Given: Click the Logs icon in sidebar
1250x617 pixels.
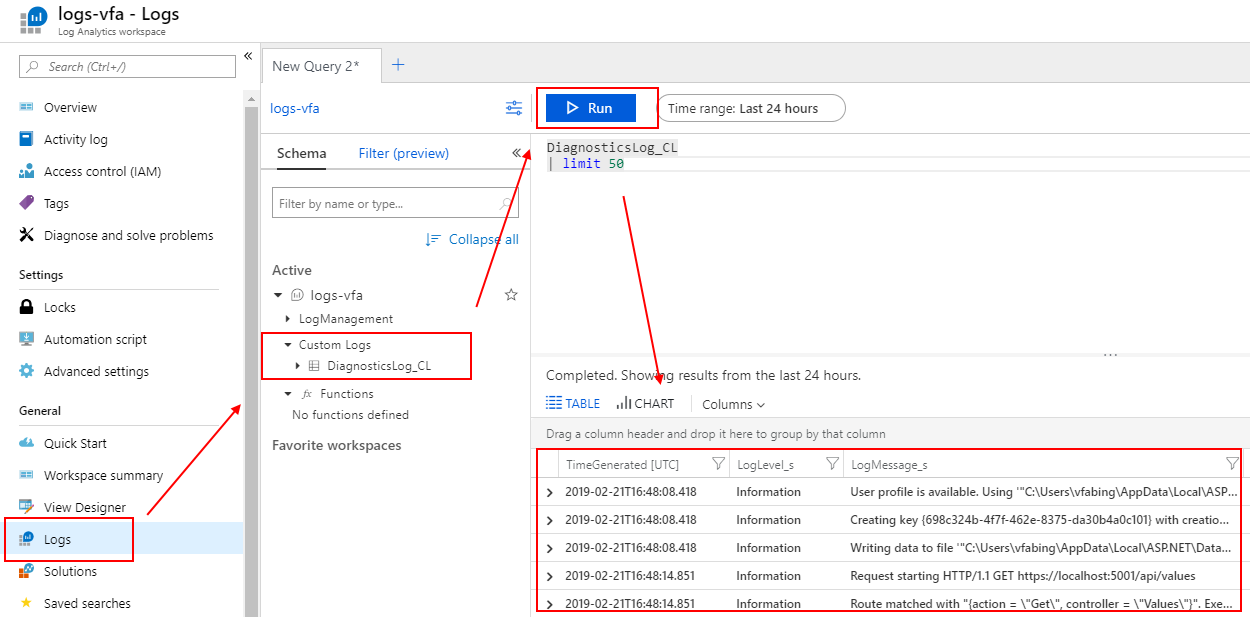Looking at the screenshot, I should 27,539.
